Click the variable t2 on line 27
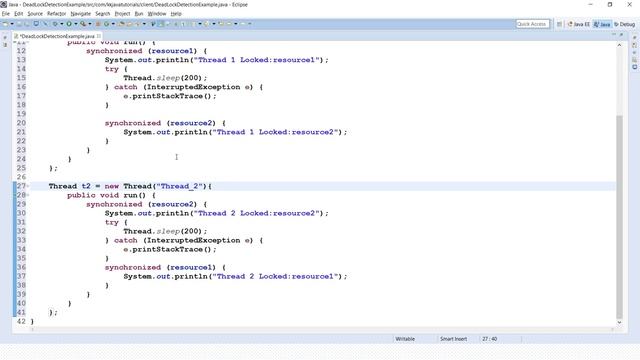 pos(86,186)
